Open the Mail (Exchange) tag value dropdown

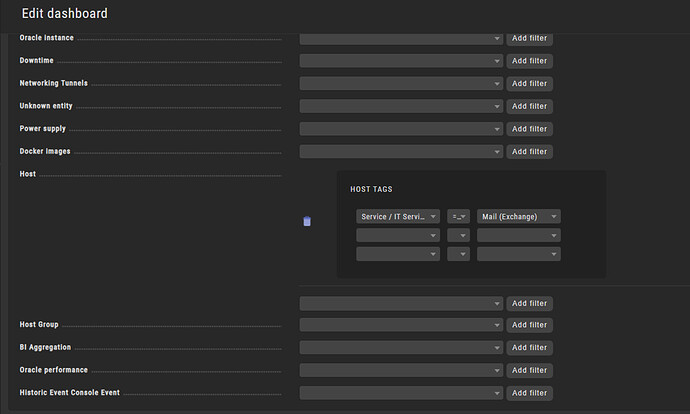click(519, 216)
